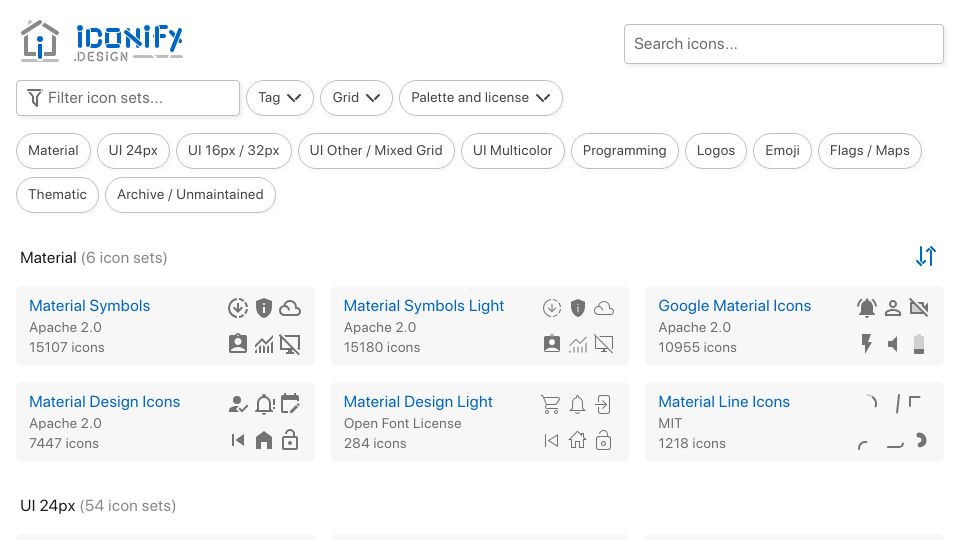
Task: Select the outlined home icon in Material Design Light
Action: coord(577,440)
